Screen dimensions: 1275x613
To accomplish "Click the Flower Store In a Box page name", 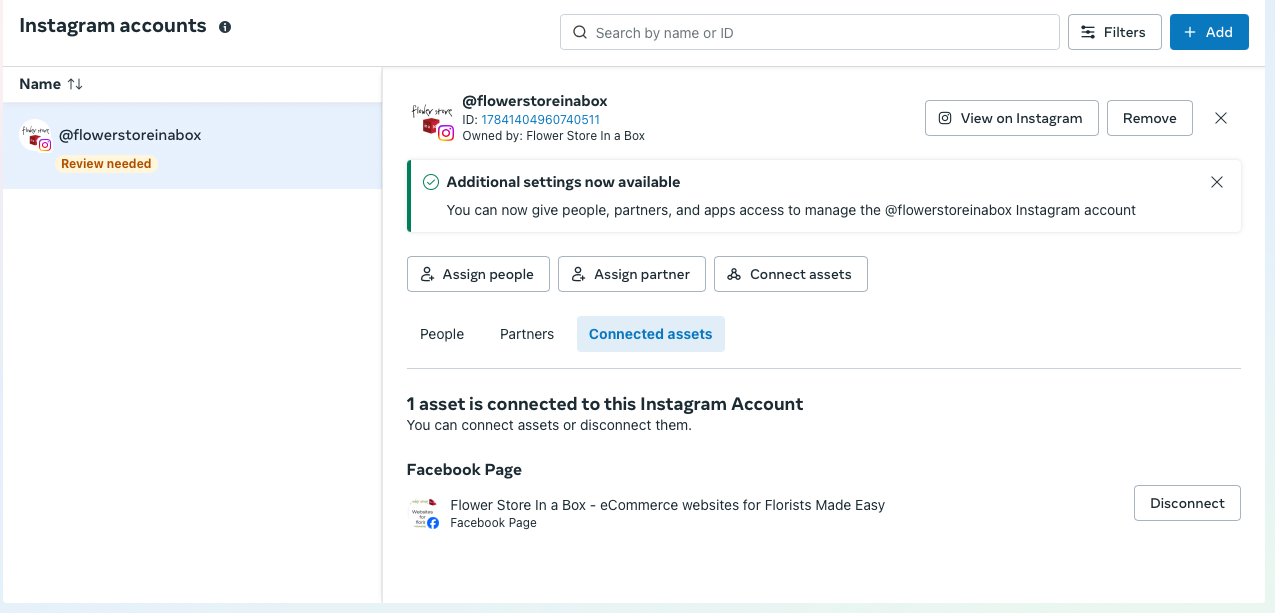I will (668, 505).
